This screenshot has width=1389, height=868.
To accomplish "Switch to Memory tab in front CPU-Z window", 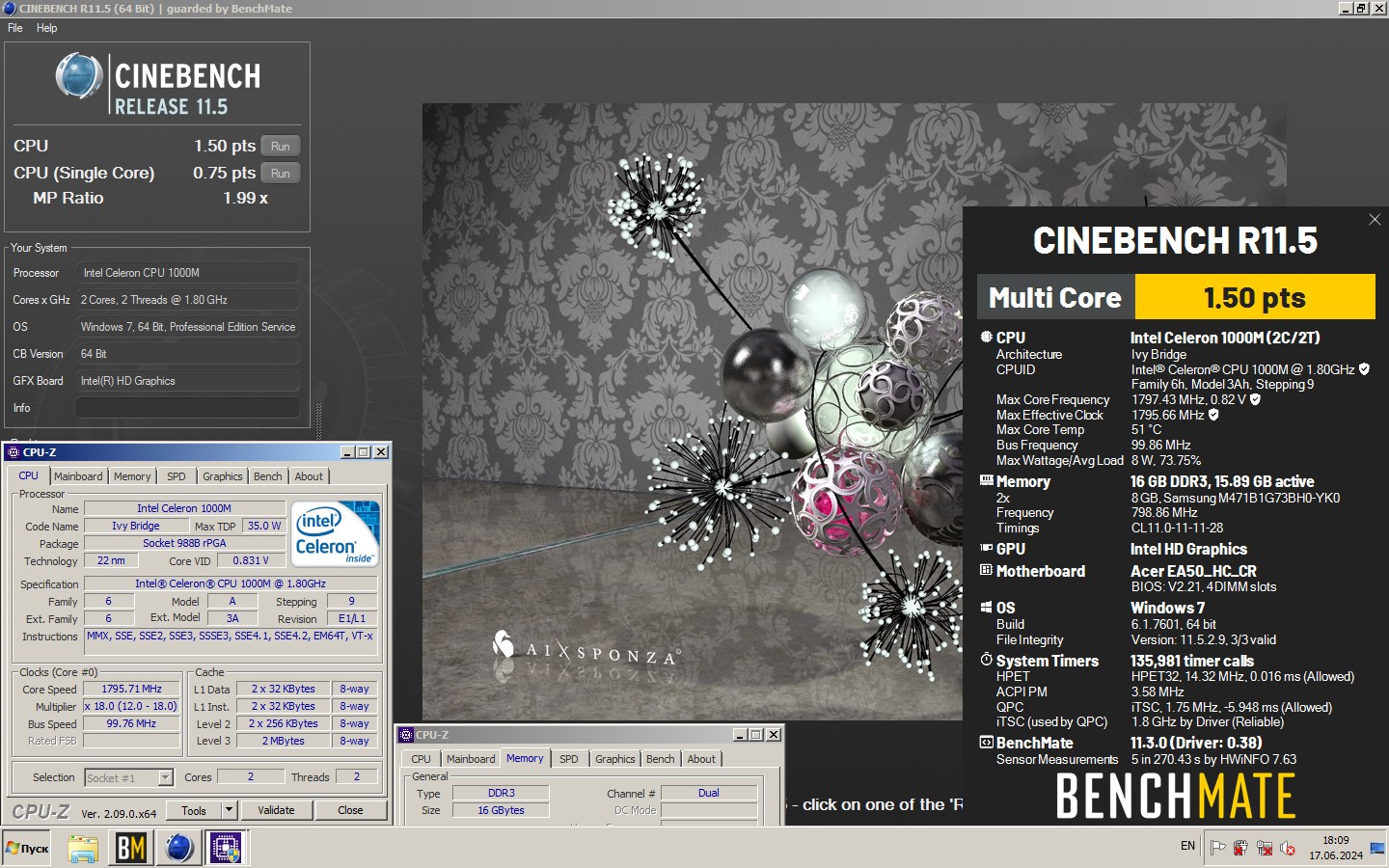I will tap(132, 476).
